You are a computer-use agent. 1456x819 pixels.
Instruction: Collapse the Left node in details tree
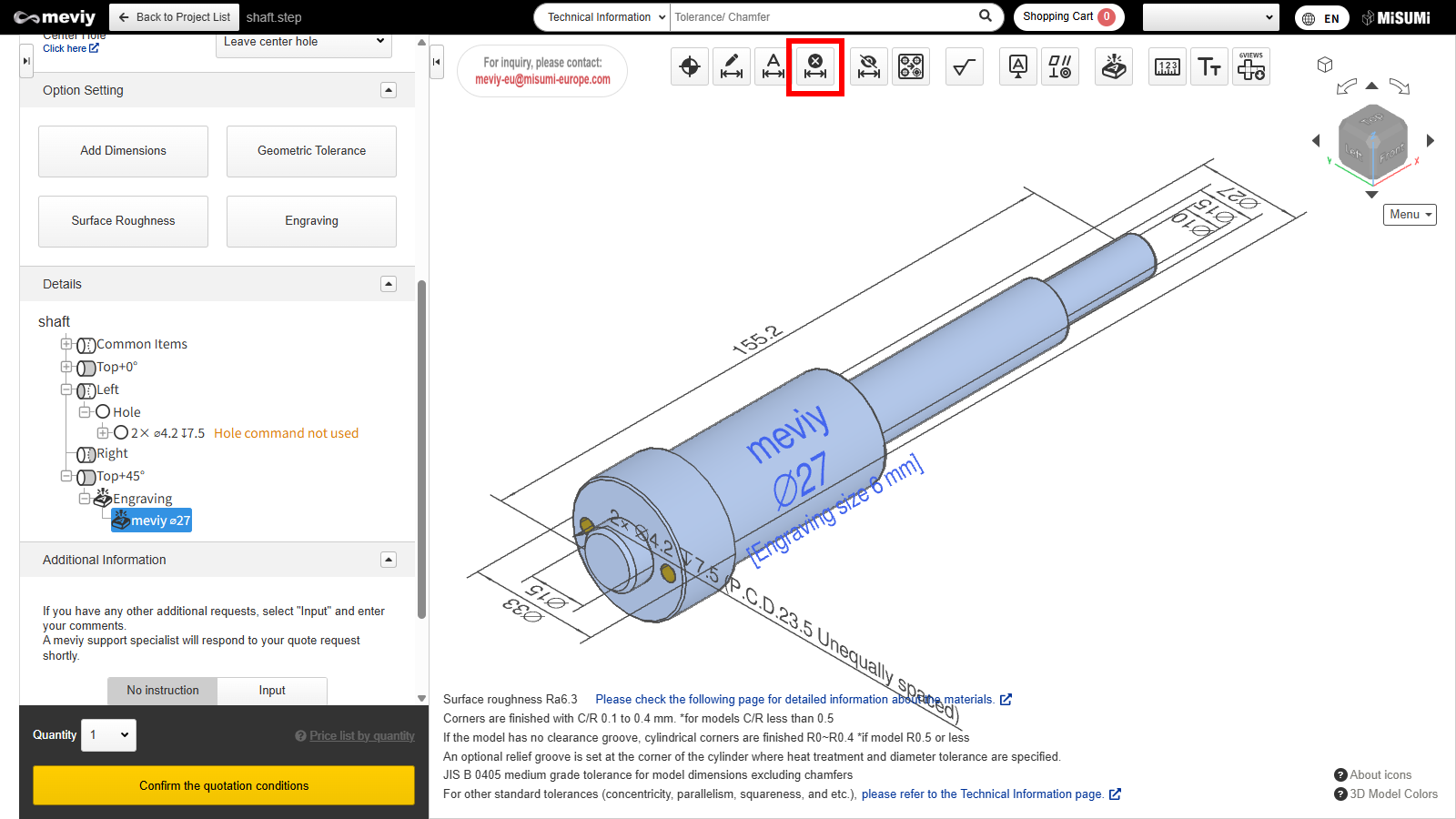[66, 389]
